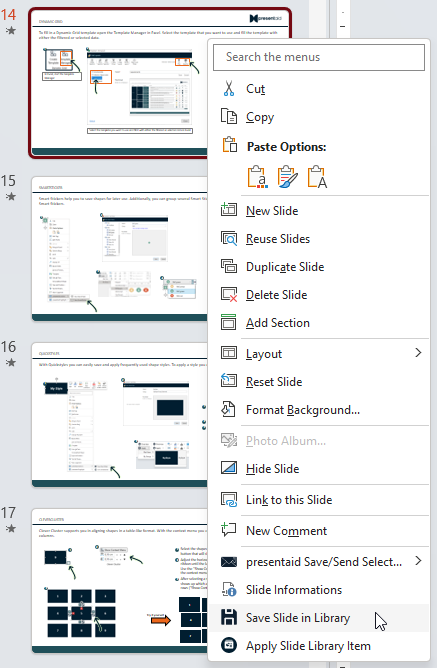The width and height of the screenshot is (437, 668).
Task: Expand presentaid Save/Send Select submenu arrow
Action: pyautogui.click(x=418, y=561)
